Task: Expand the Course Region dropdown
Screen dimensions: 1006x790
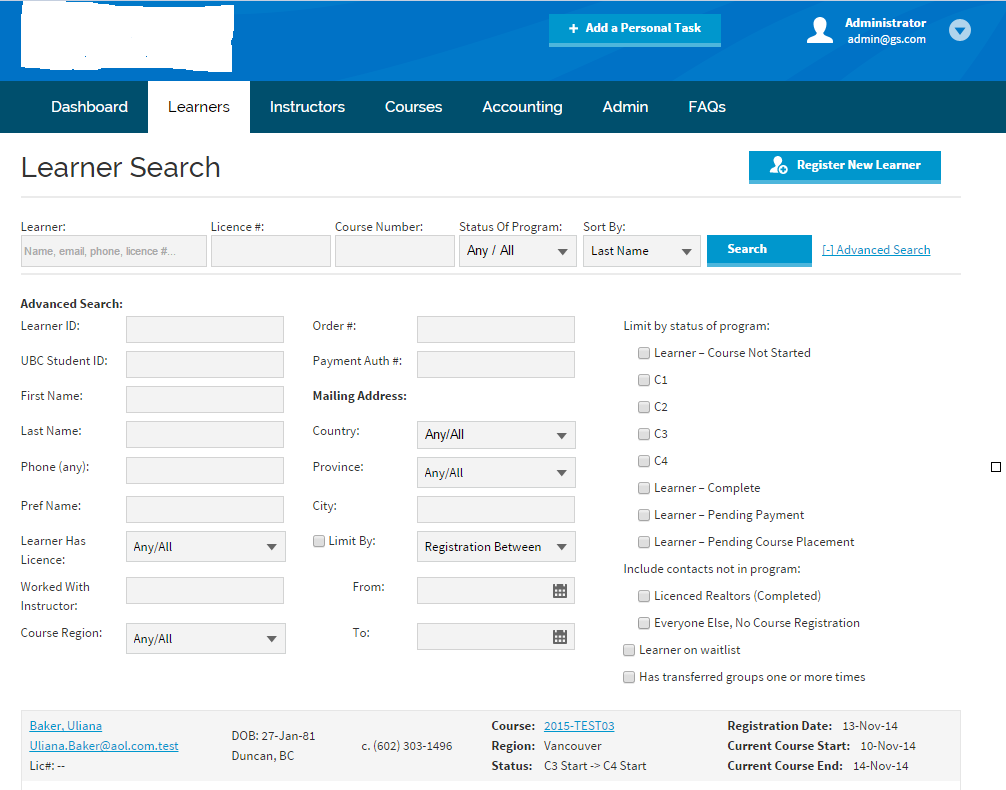Action: [x=205, y=639]
